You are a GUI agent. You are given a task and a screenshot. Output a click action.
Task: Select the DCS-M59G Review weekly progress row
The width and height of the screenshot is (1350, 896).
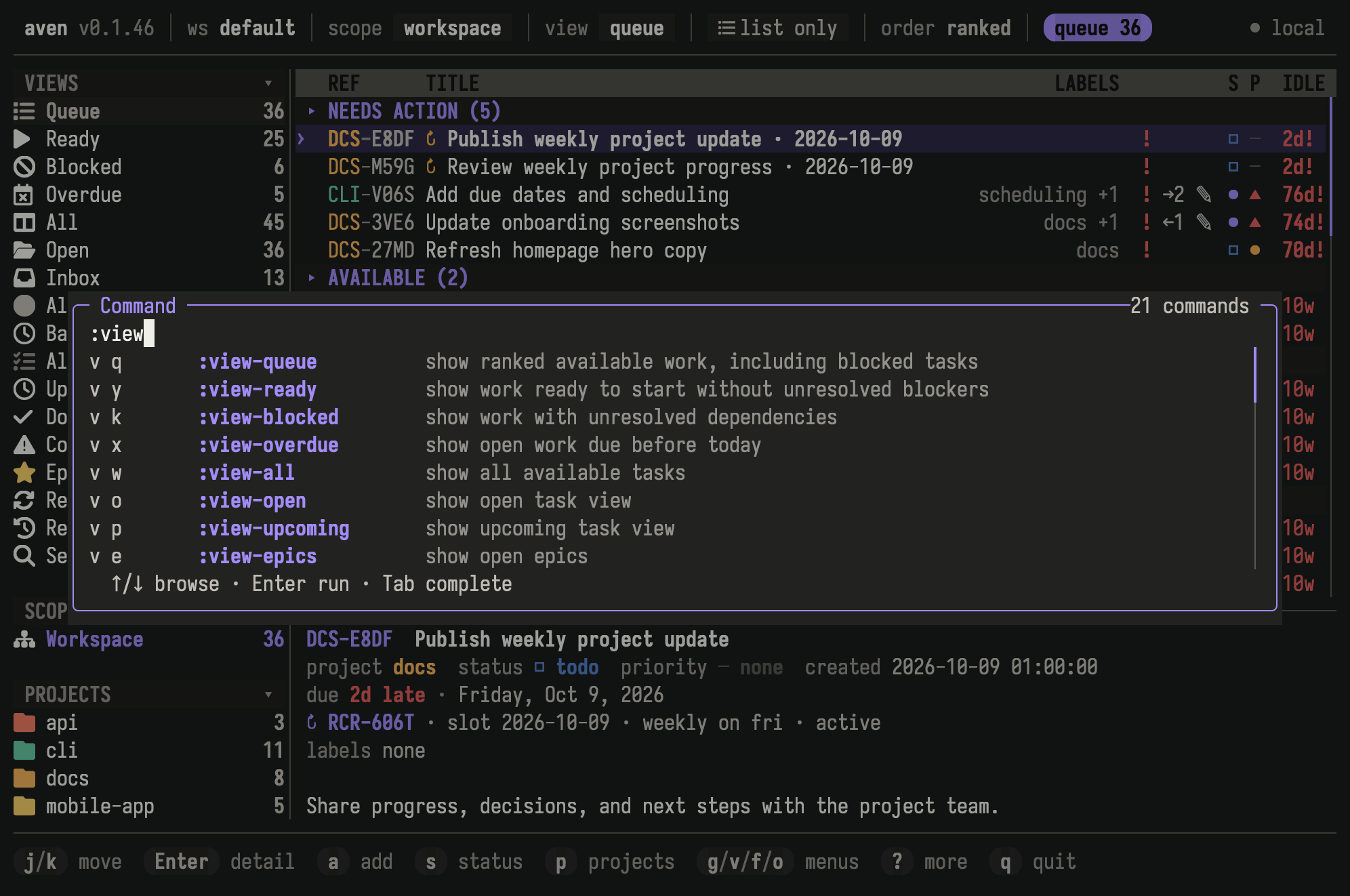[811, 167]
